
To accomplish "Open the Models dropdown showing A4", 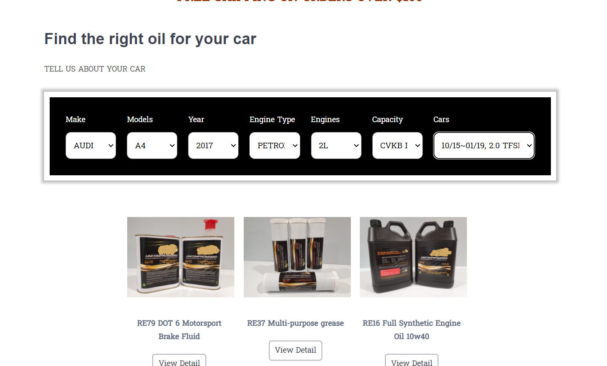I will tap(152, 146).
